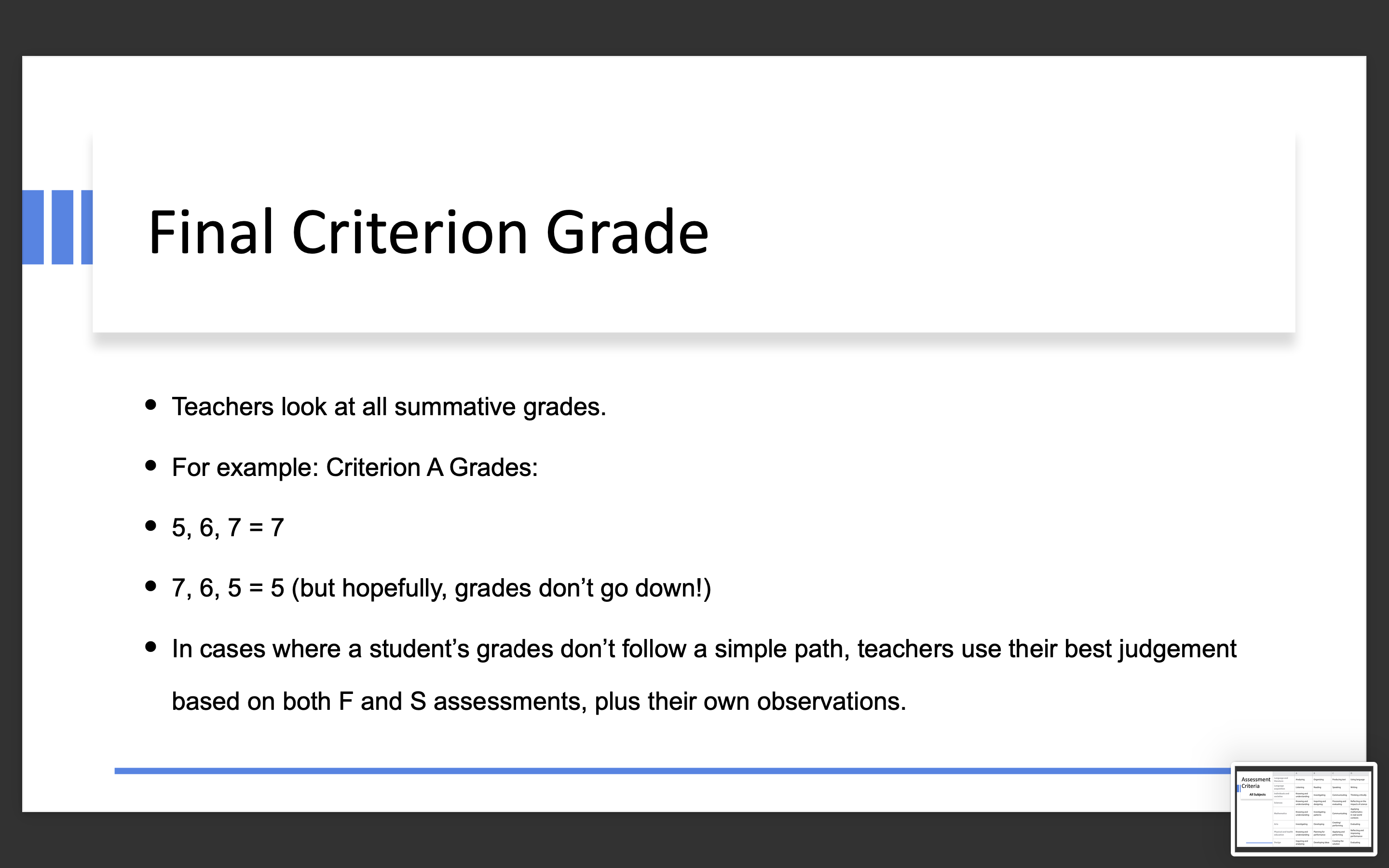Click the middle blue vertical bar beside title
This screenshot has height=868, width=1389.
[x=63, y=227]
